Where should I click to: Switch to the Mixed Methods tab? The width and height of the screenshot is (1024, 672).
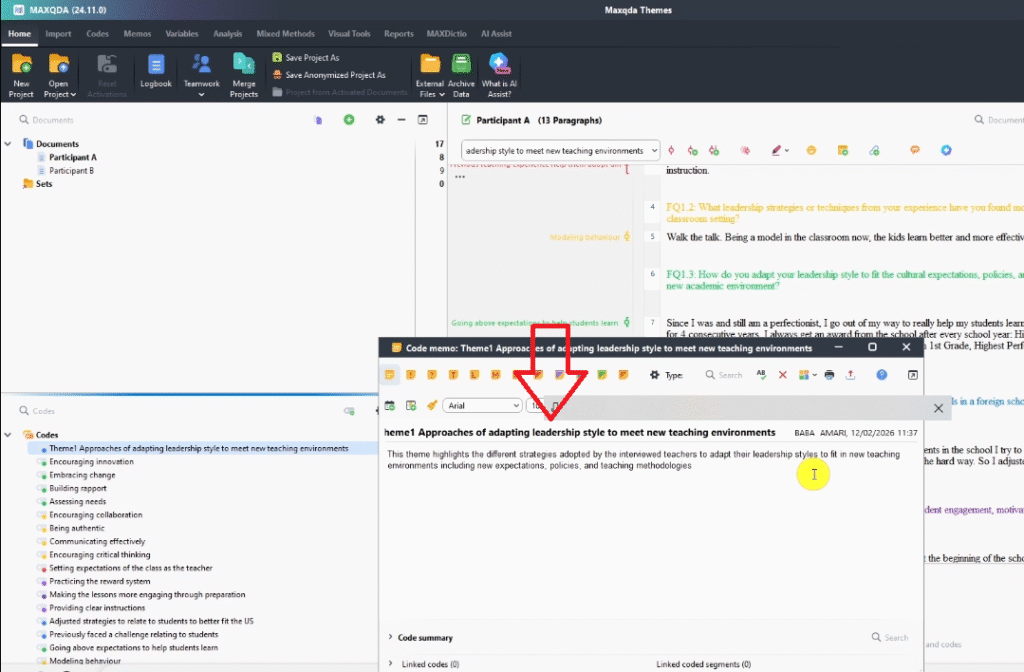281,34
